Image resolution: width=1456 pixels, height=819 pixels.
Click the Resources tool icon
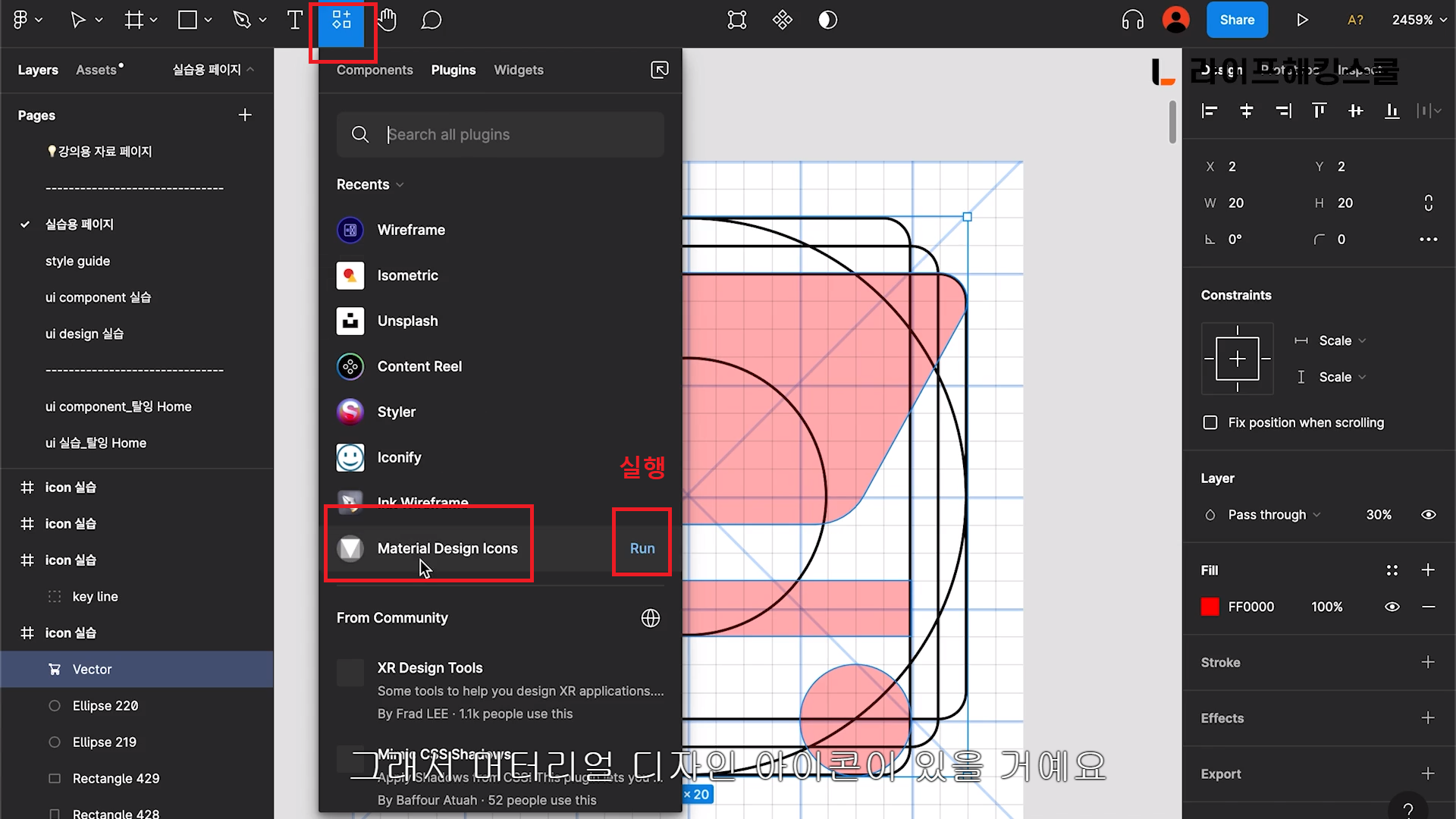click(341, 20)
